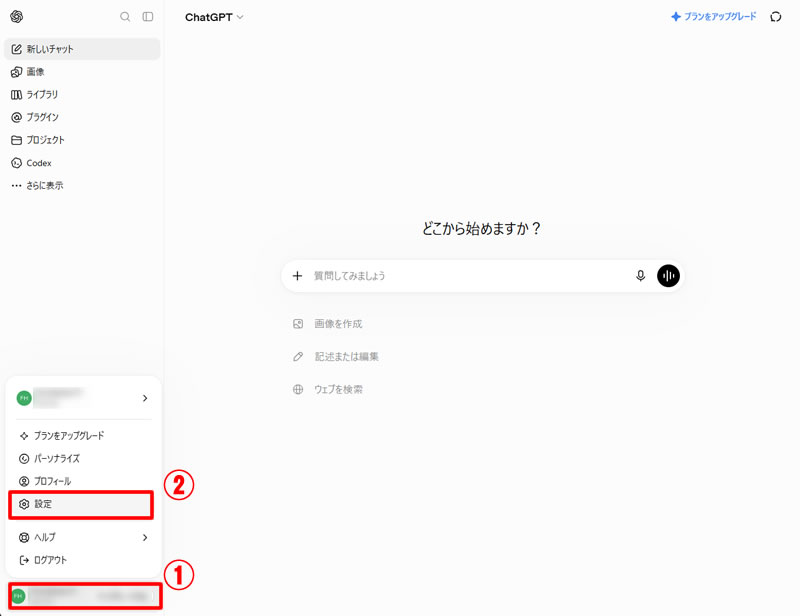Select ログアウト to sign out
800x616 pixels.
(82, 560)
